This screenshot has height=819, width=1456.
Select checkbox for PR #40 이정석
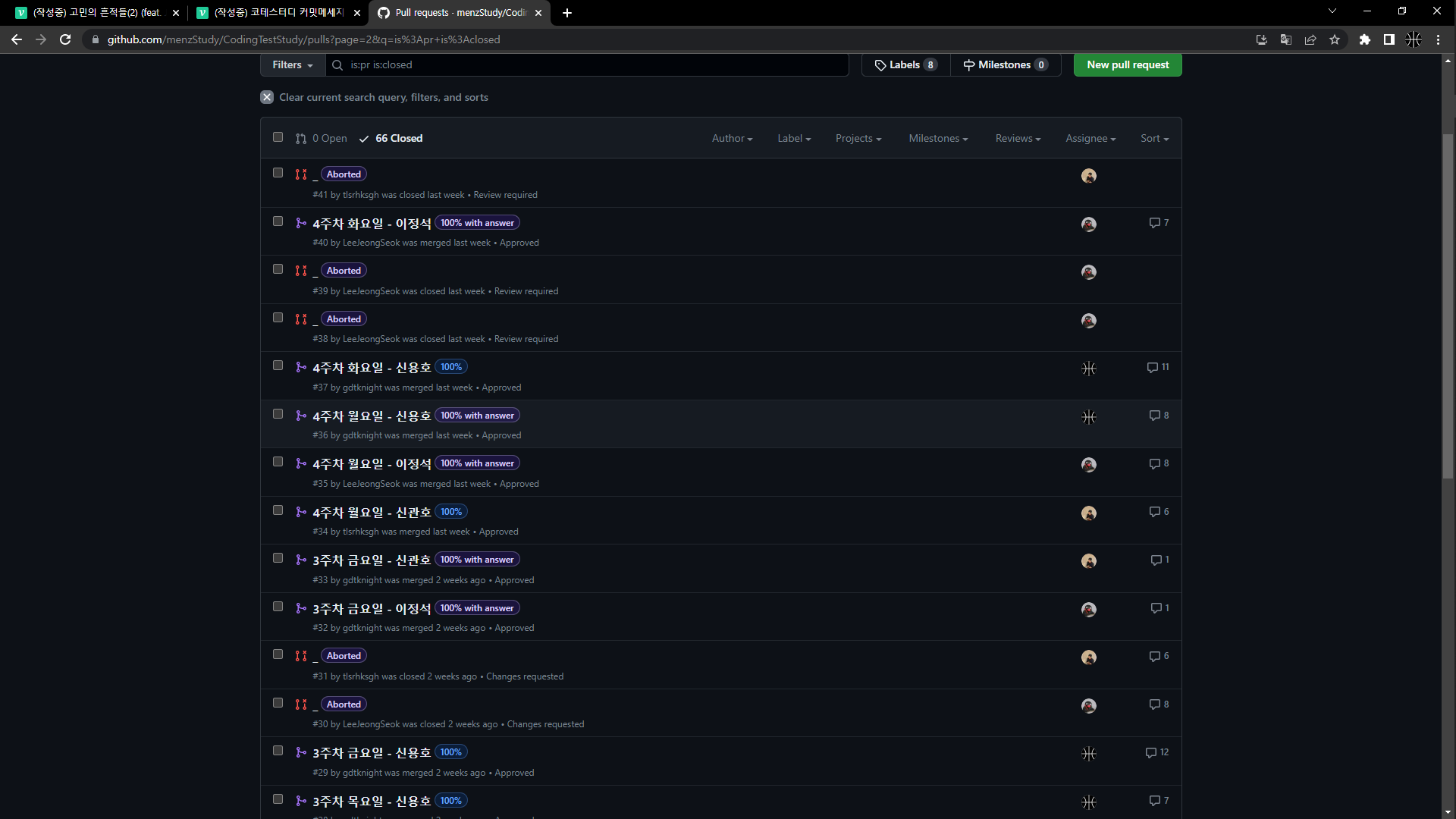tap(278, 221)
